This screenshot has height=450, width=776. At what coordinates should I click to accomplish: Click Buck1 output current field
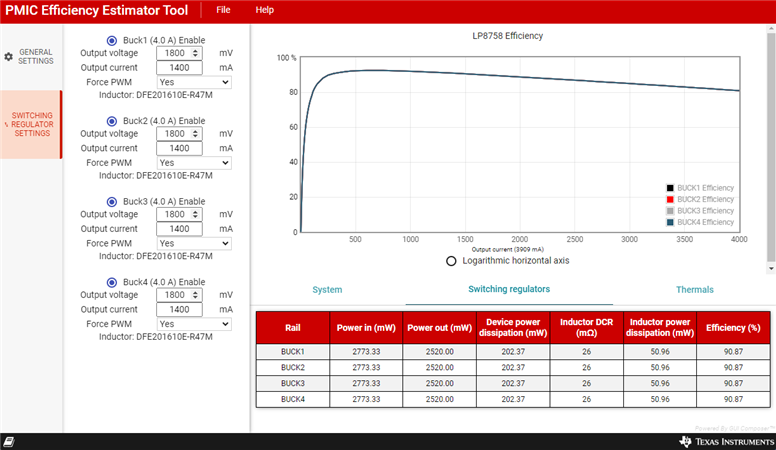[x=179, y=68]
